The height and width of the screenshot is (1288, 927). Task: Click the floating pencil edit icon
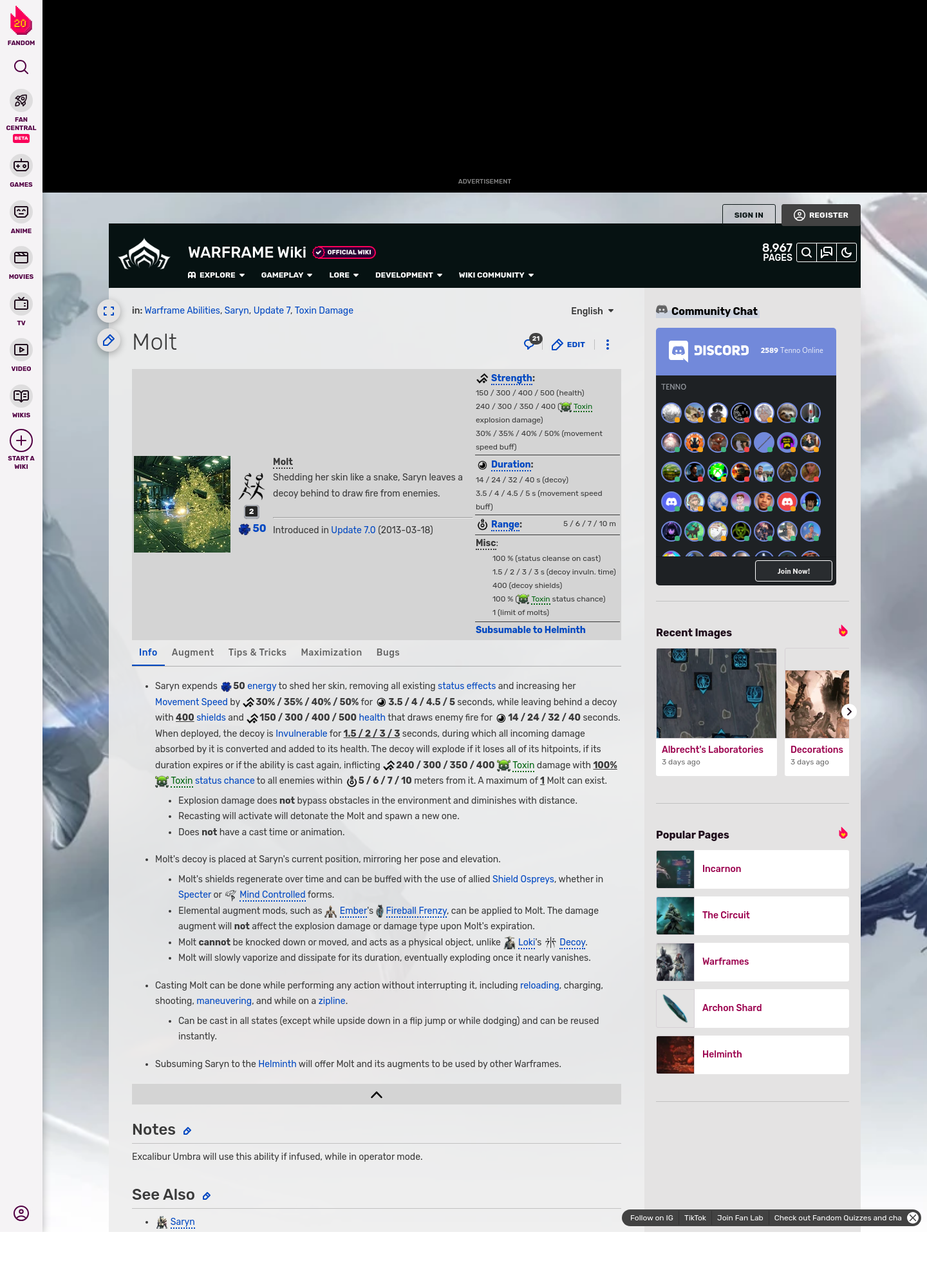point(109,340)
